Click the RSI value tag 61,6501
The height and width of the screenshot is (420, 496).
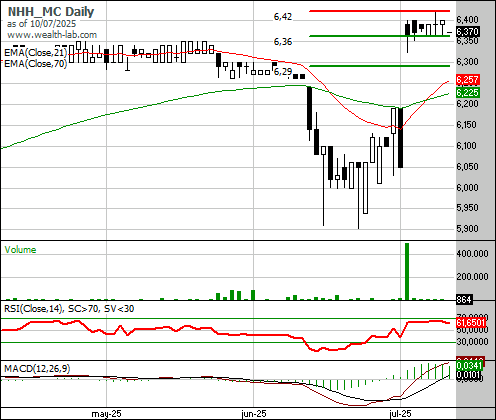[x=471, y=323]
